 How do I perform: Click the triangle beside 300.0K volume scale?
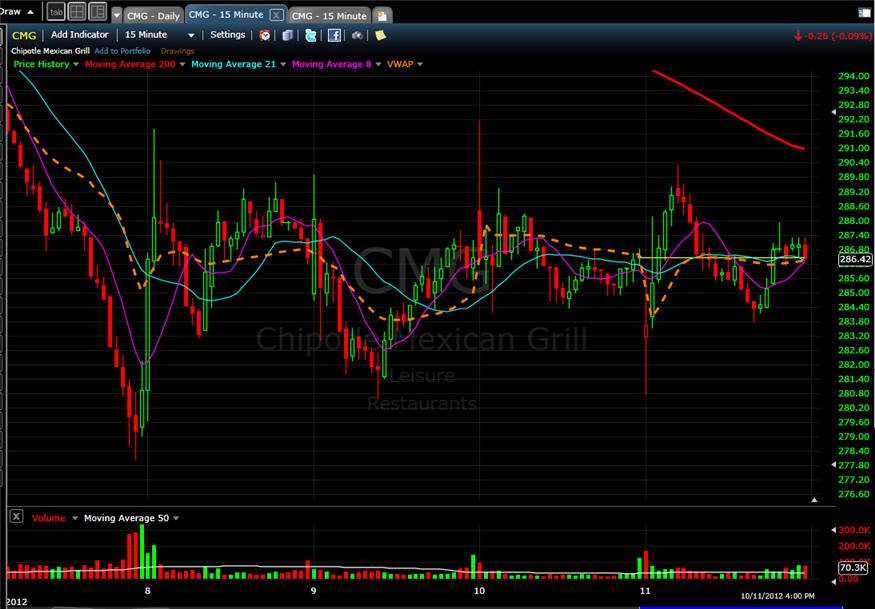click(x=834, y=530)
